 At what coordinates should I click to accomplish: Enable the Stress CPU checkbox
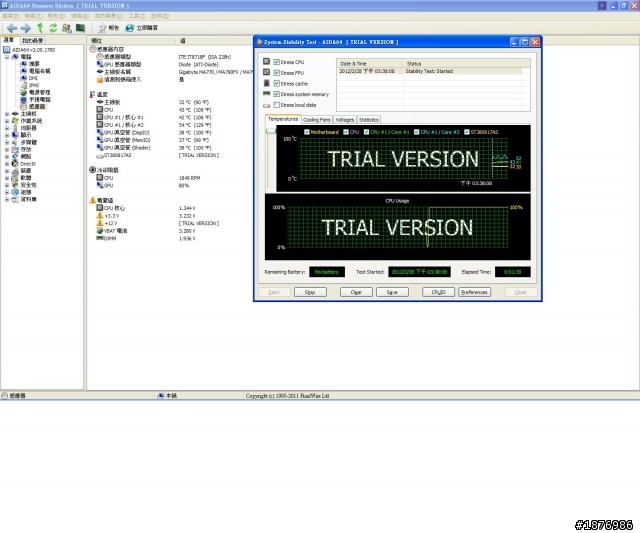pyautogui.click(x=276, y=62)
